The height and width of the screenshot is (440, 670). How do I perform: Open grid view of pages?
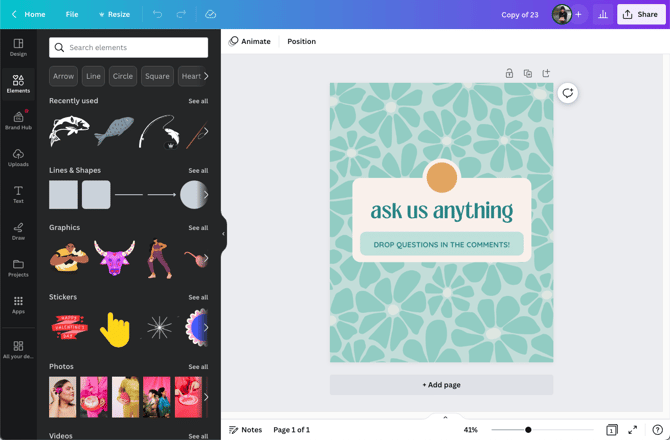[611, 429]
